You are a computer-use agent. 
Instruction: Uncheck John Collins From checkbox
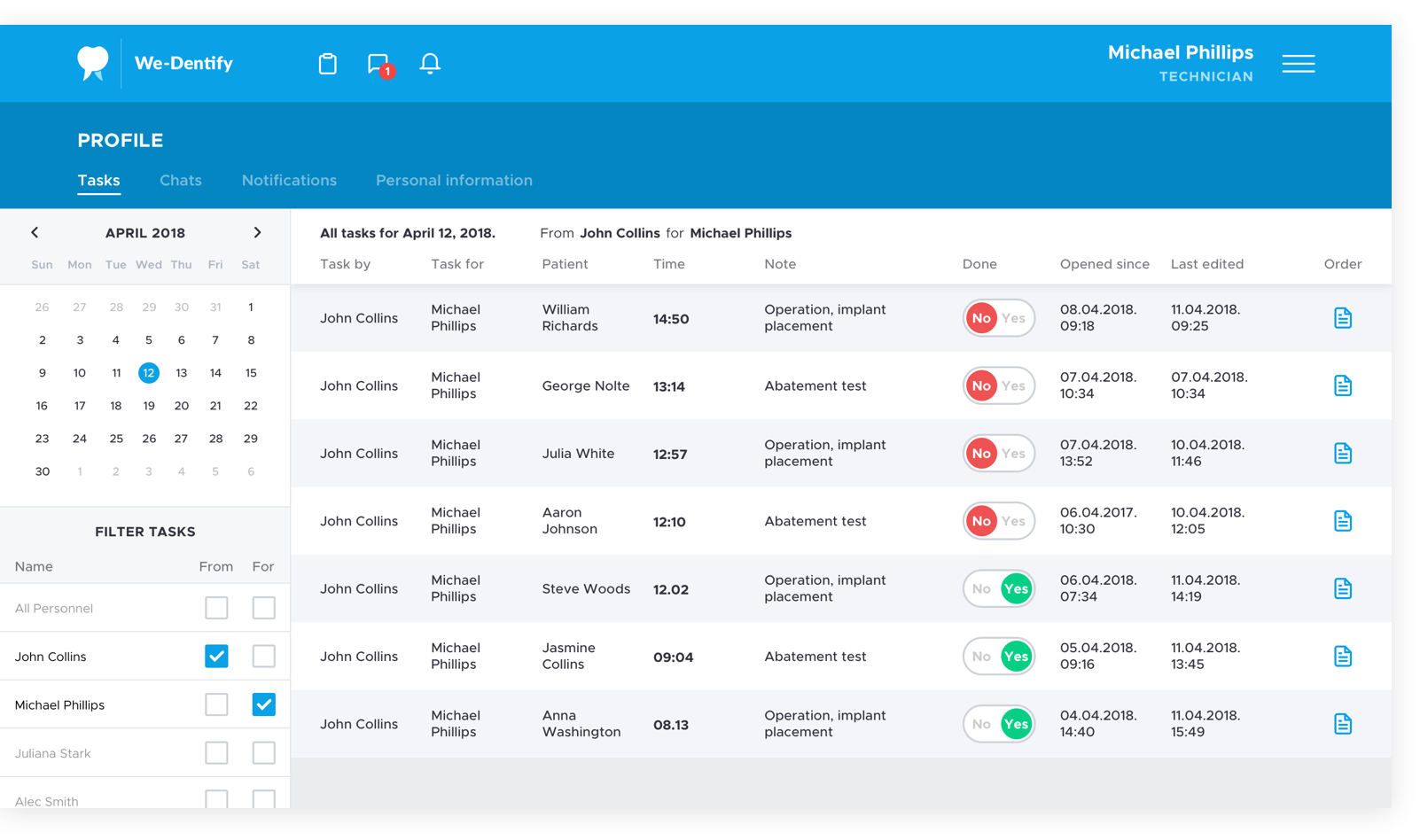[x=216, y=657]
